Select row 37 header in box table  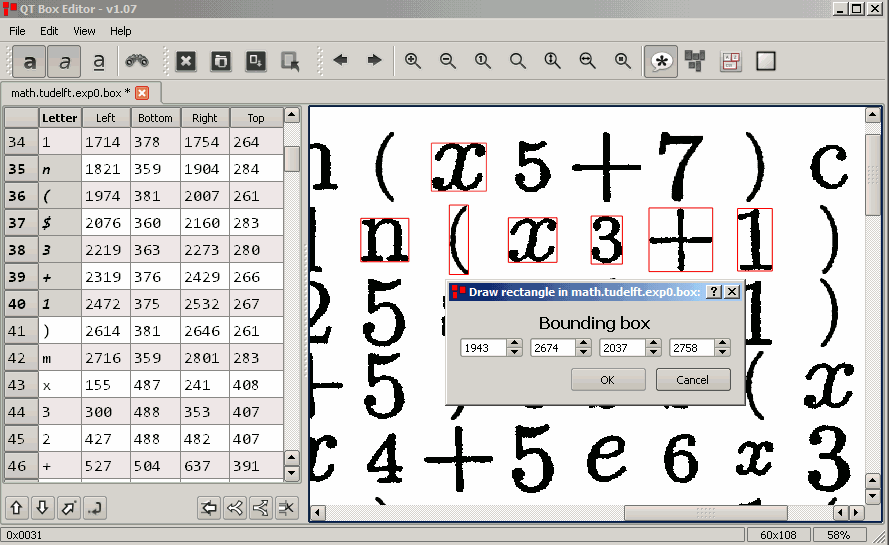pos(21,223)
